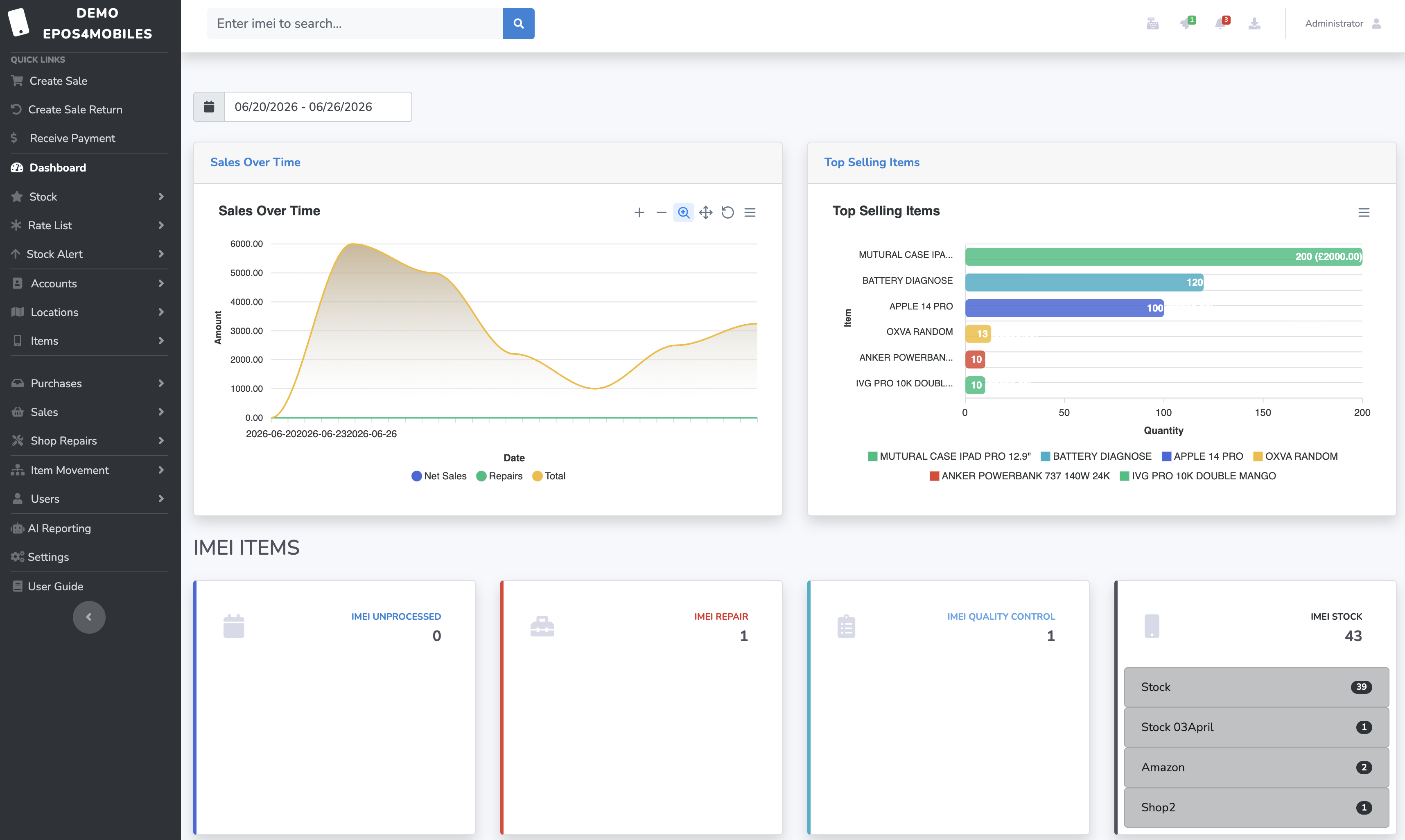Toggle Total series in chart legend
The image size is (1405, 840).
pos(549,476)
